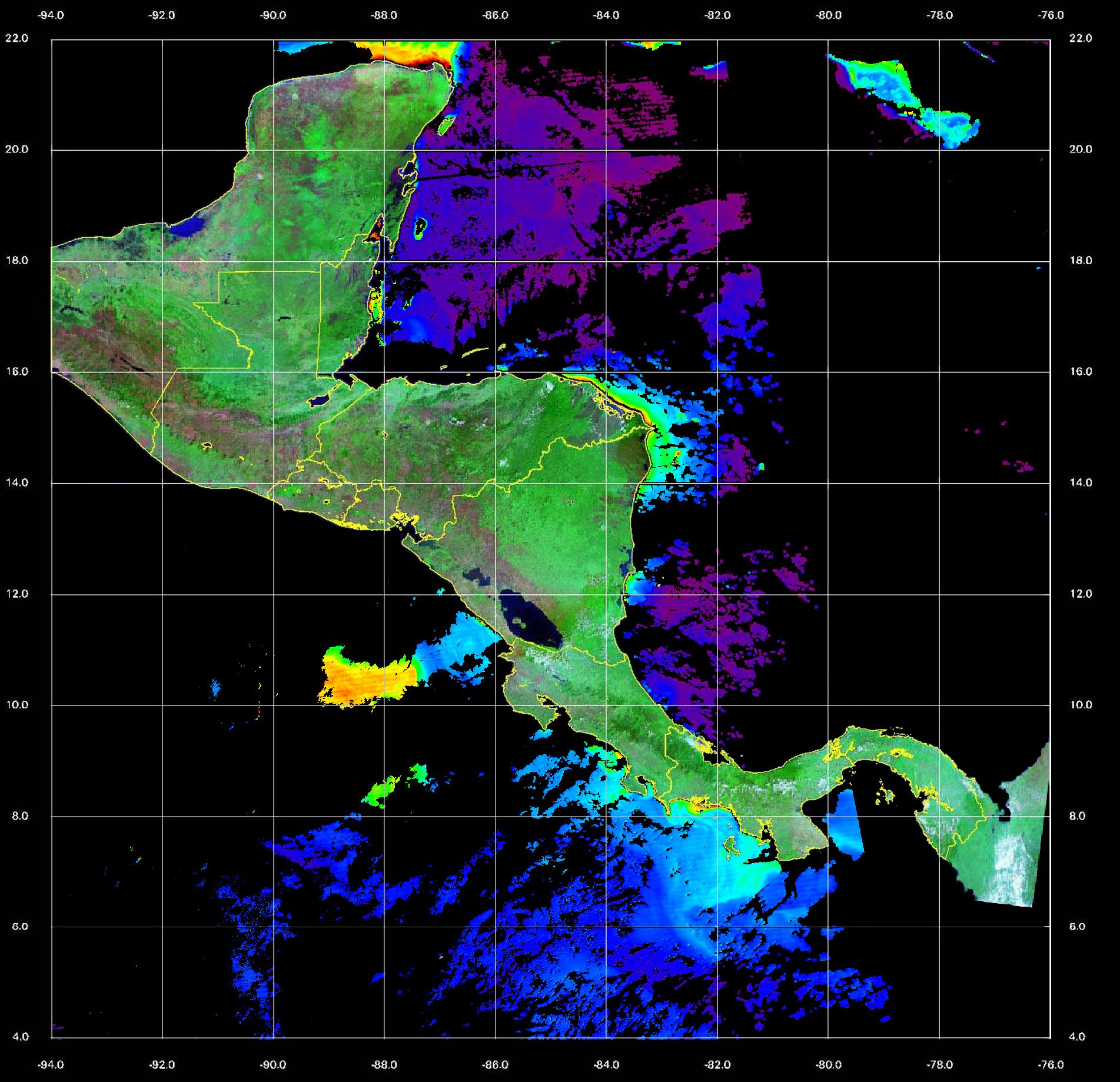Click the blue Laguna de Términos lagoon
This screenshot has height=1082, width=1120.
[x=190, y=227]
